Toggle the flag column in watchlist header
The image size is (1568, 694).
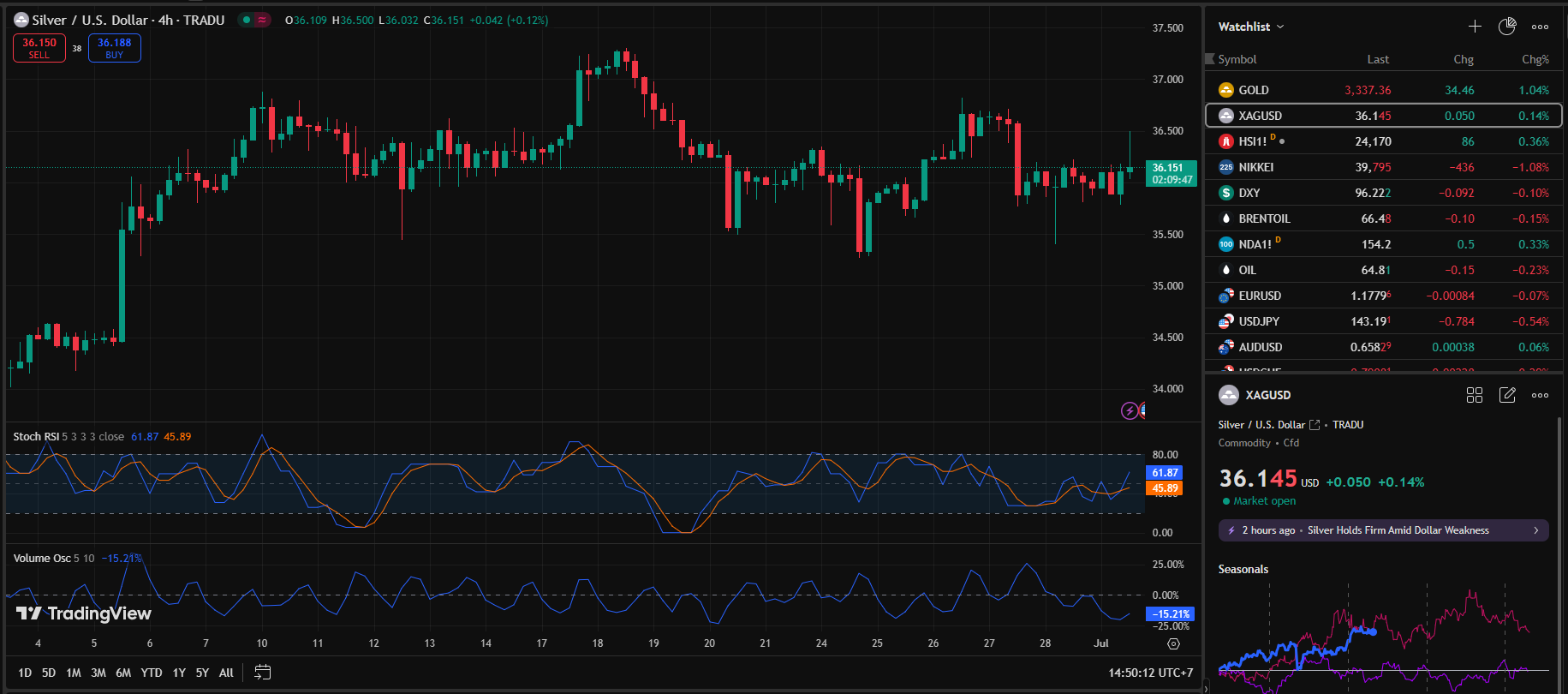coord(1210,59)
